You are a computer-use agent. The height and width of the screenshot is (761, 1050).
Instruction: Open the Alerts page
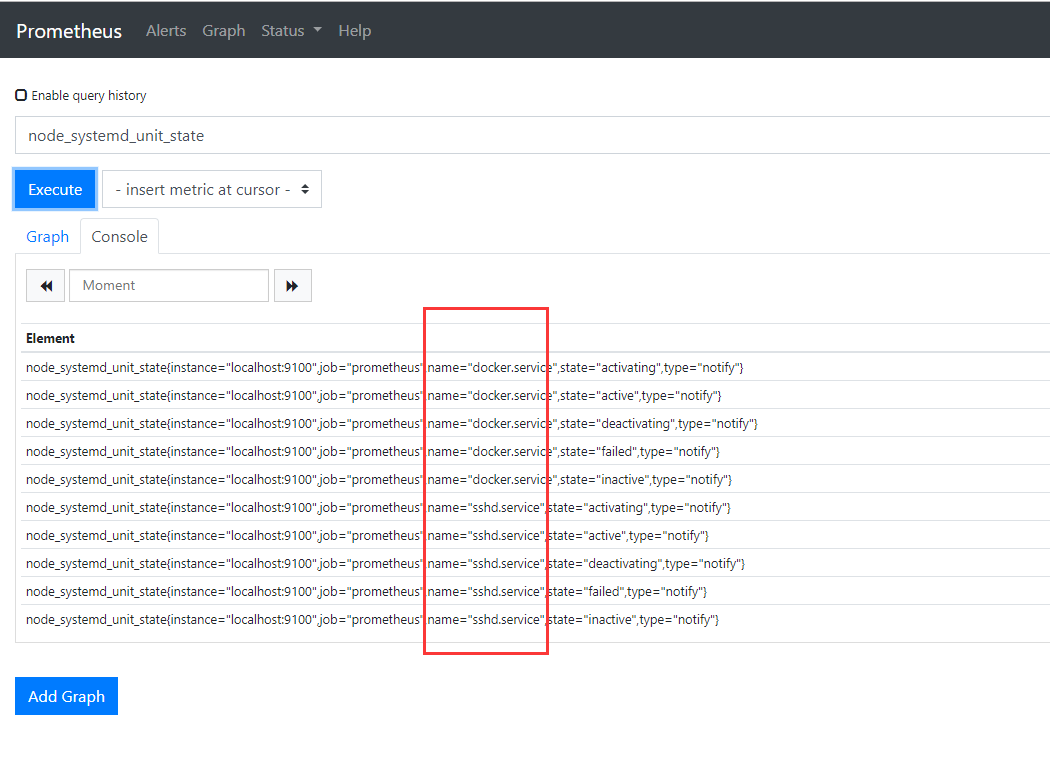click(x=166, y=30)
